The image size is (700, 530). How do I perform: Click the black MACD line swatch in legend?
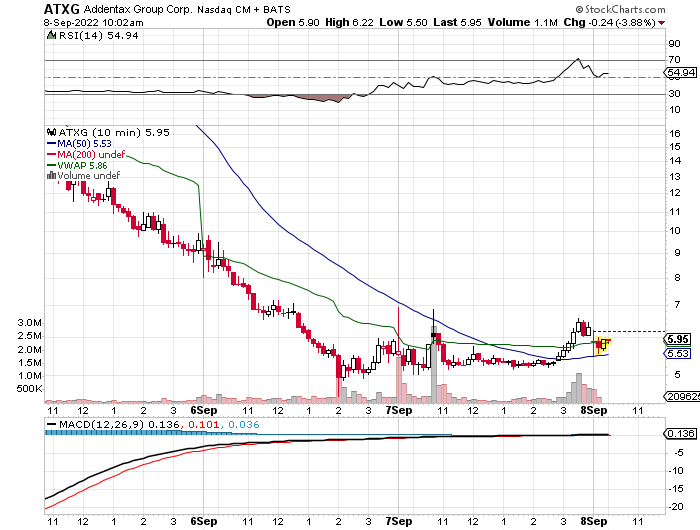[x=51, y=425]
